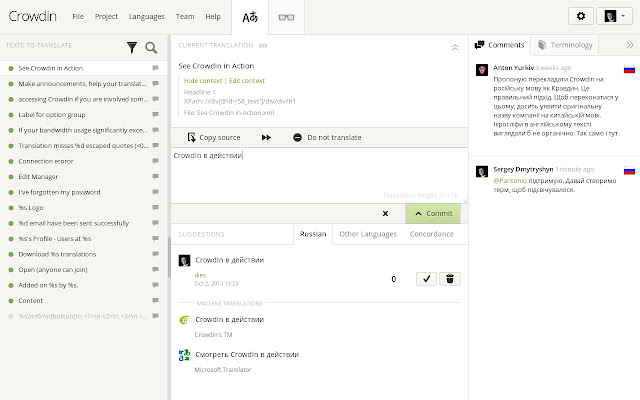Select string '%d email have been sent successfully'

point(84,223)
